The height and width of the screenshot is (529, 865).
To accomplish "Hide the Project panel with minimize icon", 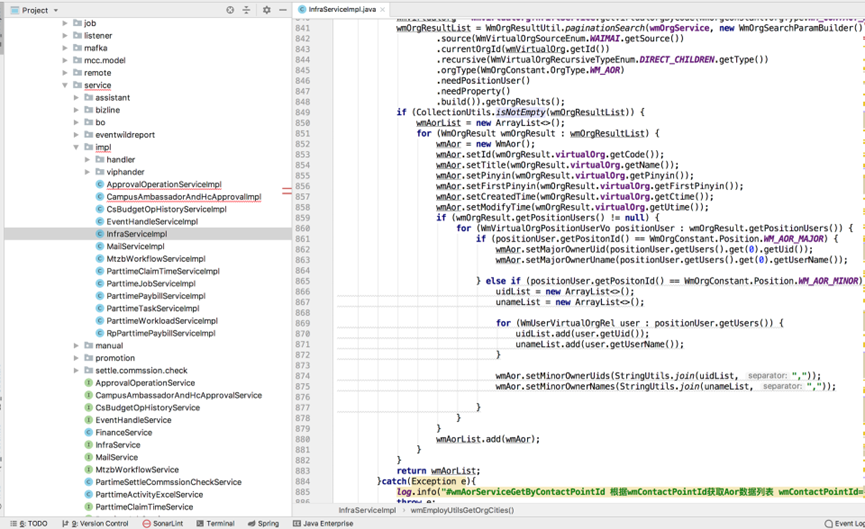I will [x=283, y=10].
